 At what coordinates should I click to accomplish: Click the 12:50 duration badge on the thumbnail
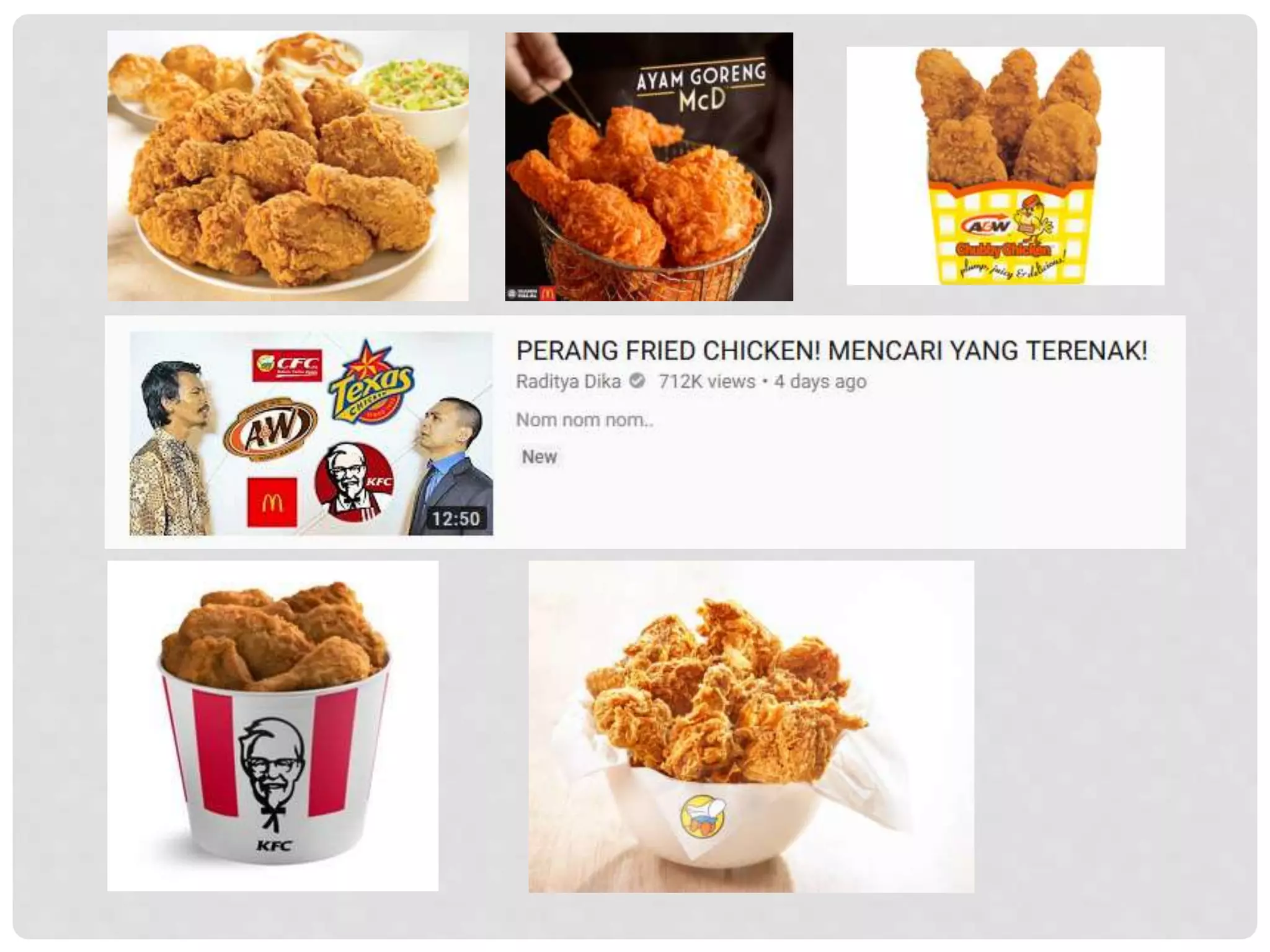coord(456,518)
